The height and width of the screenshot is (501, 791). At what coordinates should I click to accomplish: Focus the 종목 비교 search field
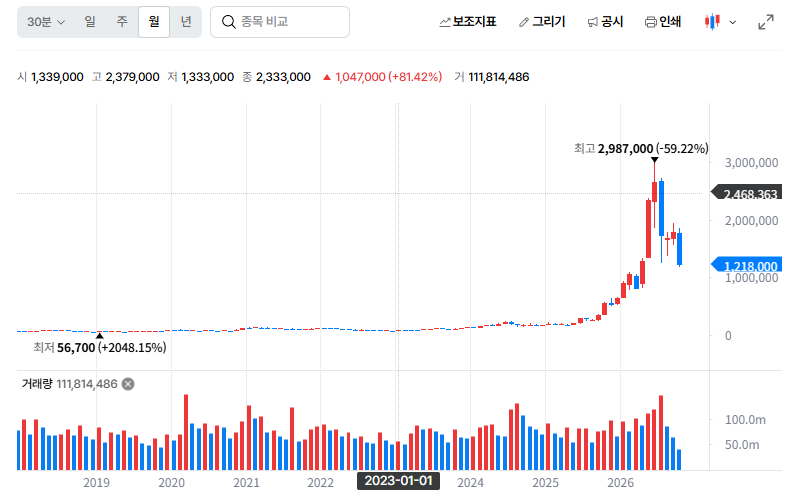click(x=280, y=22)
